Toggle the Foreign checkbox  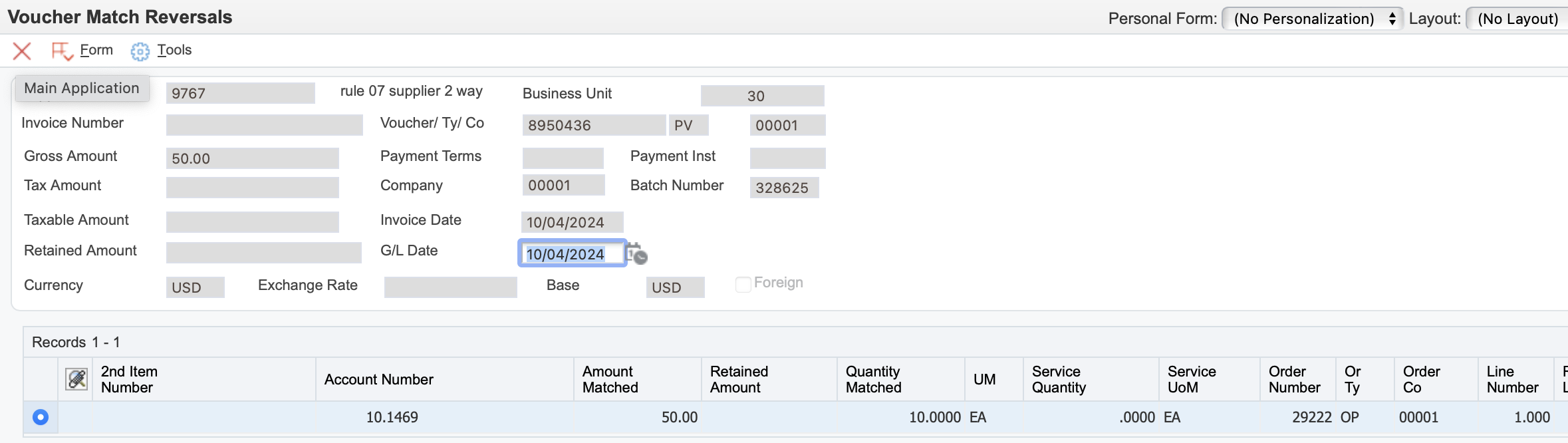click(743, 284)
